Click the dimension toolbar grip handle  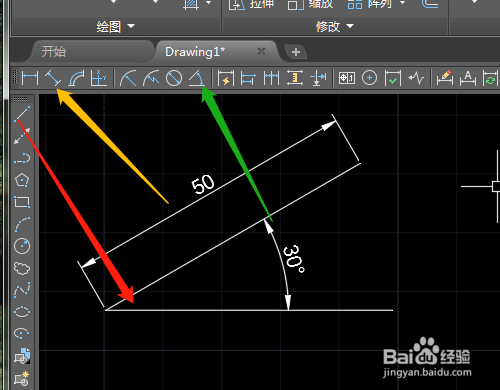tap(15, 77)
